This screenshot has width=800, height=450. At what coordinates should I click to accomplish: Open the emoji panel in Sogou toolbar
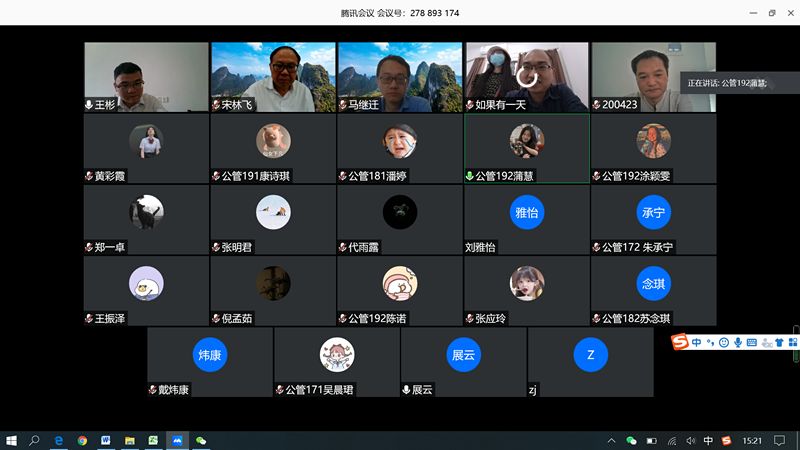724,343
